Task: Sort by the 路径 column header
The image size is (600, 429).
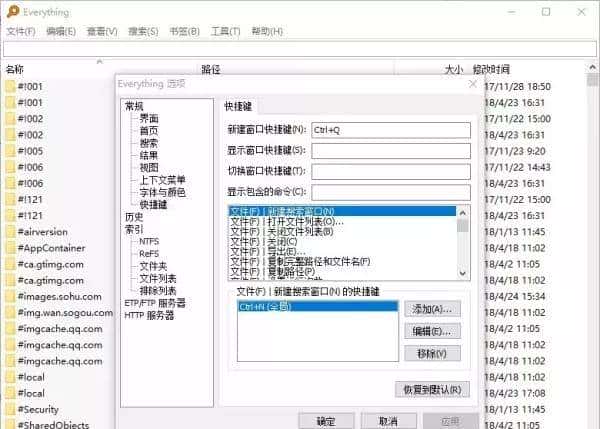Action: click(x=211, y=70)
